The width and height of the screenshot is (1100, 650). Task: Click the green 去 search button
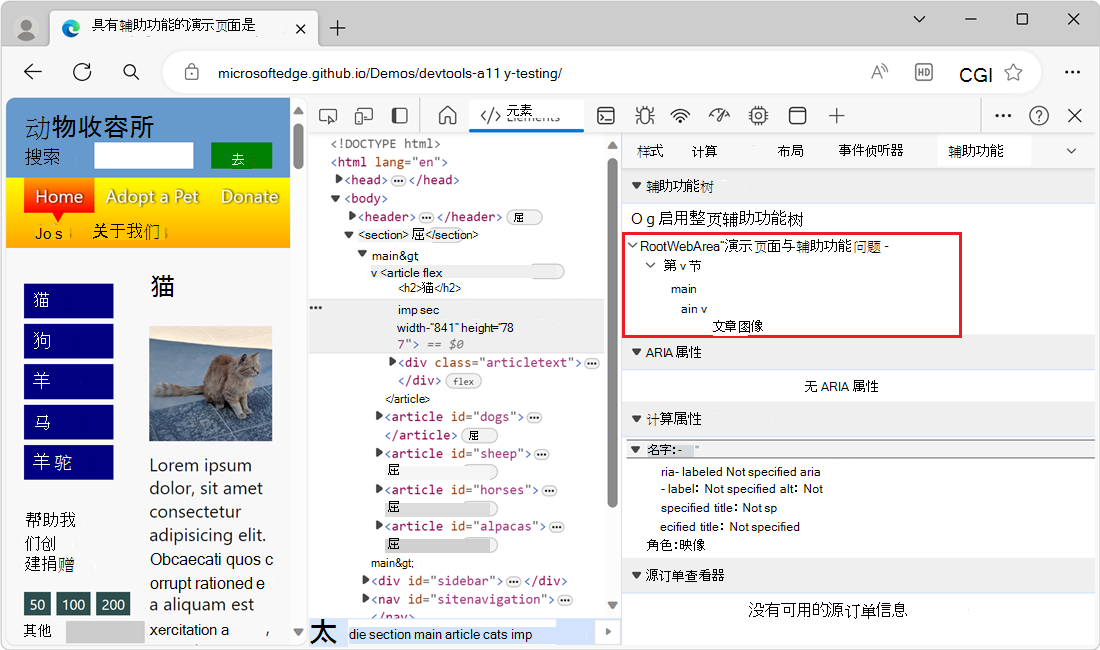[241, 157]
